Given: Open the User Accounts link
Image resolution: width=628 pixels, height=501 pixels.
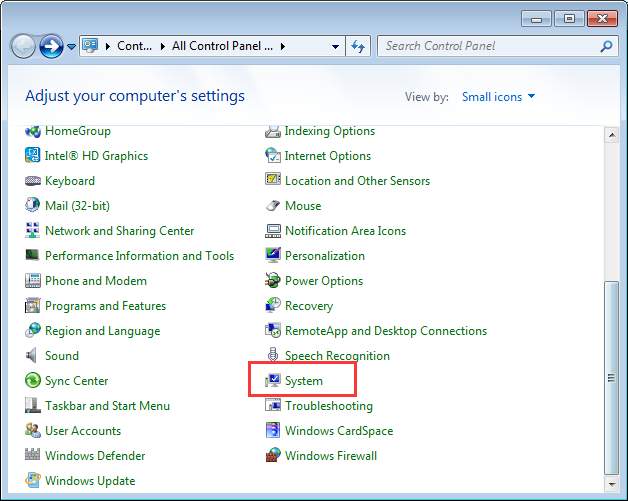Looking at the screenshot, I should click(83, 431).
